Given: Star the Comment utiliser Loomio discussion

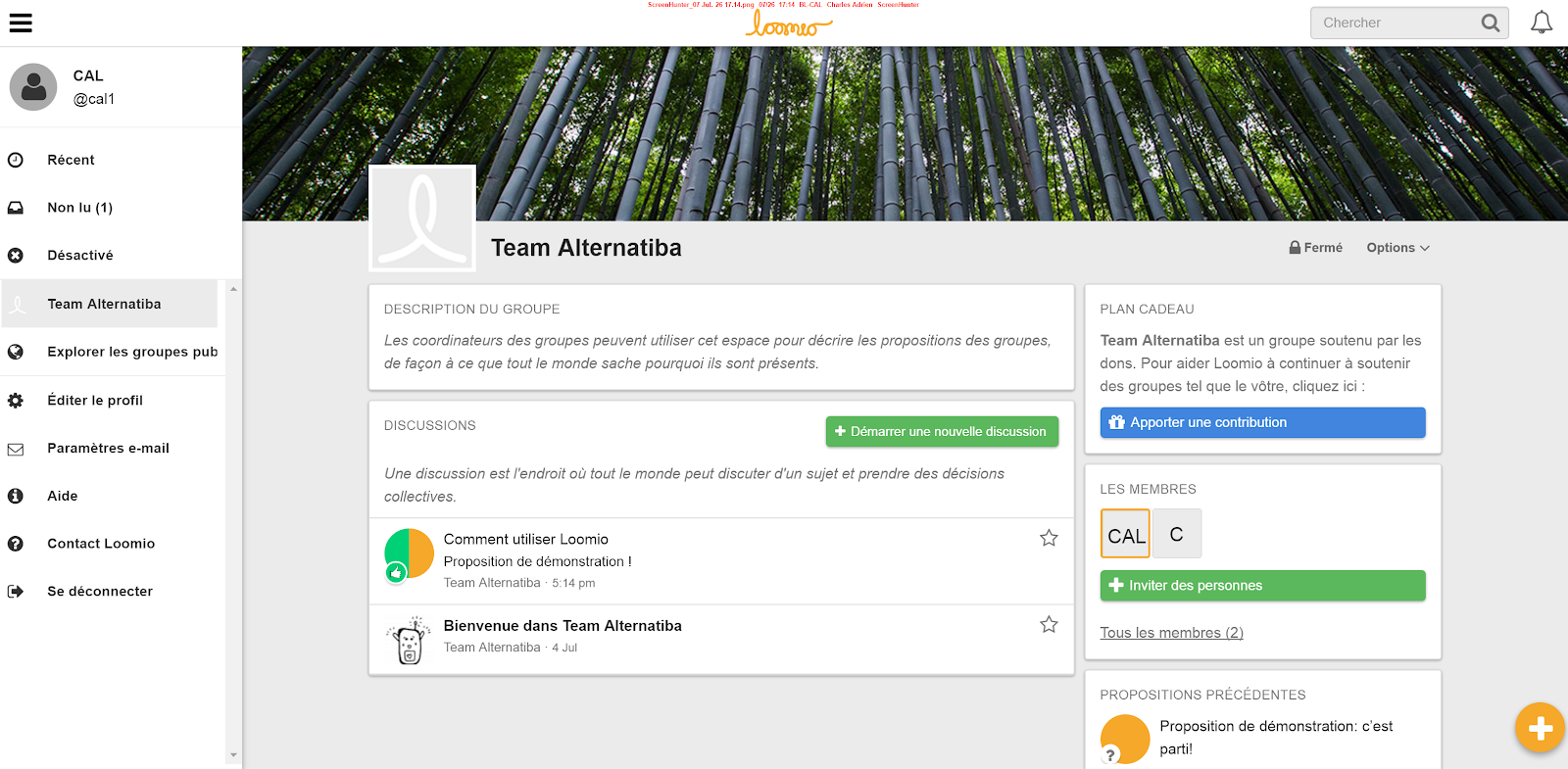Looking at the screenshot, I should pos(1049,538).
